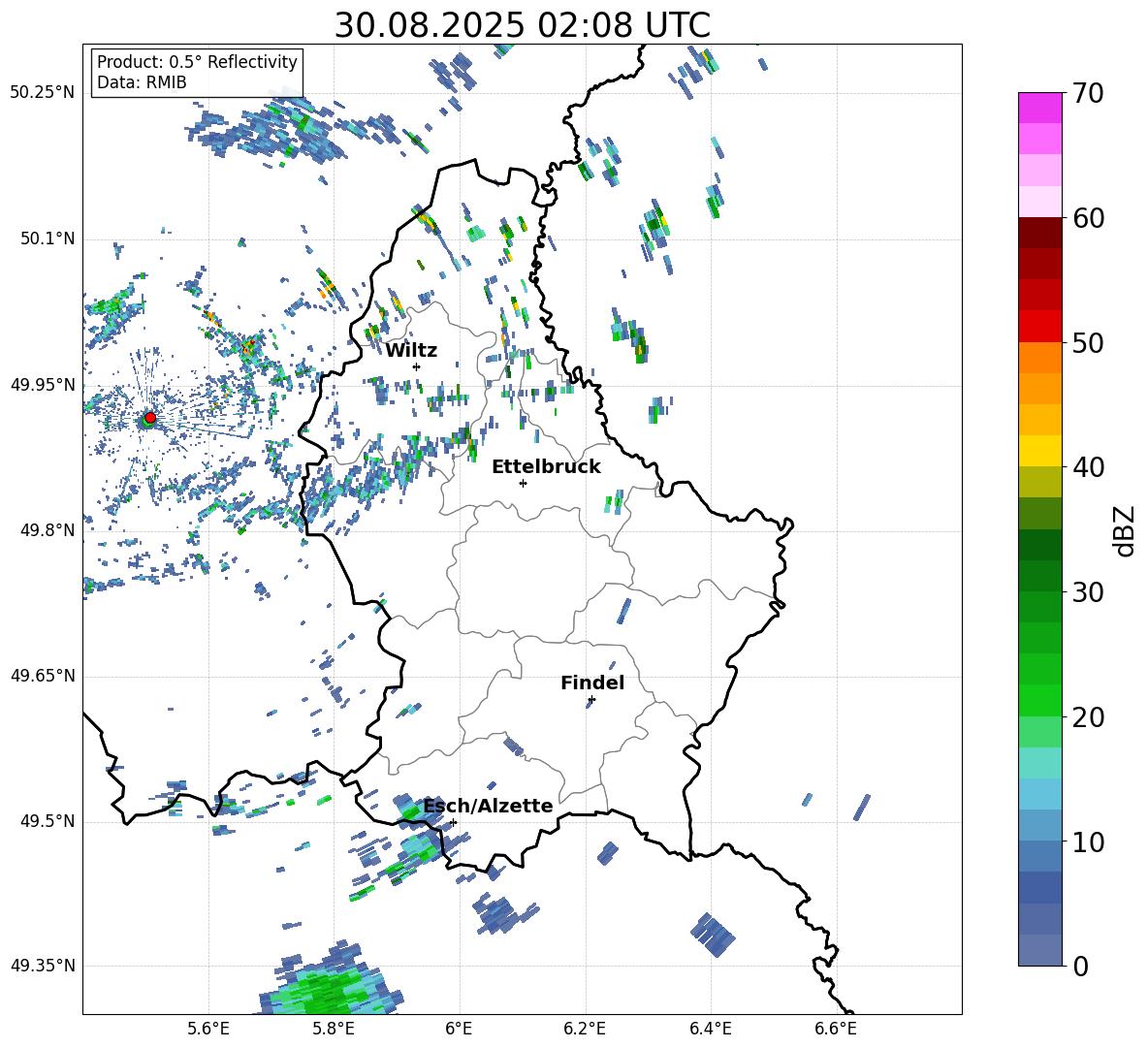Click the red radar site marker
Screen dimensions: 1148x1048
coord(150,417)
